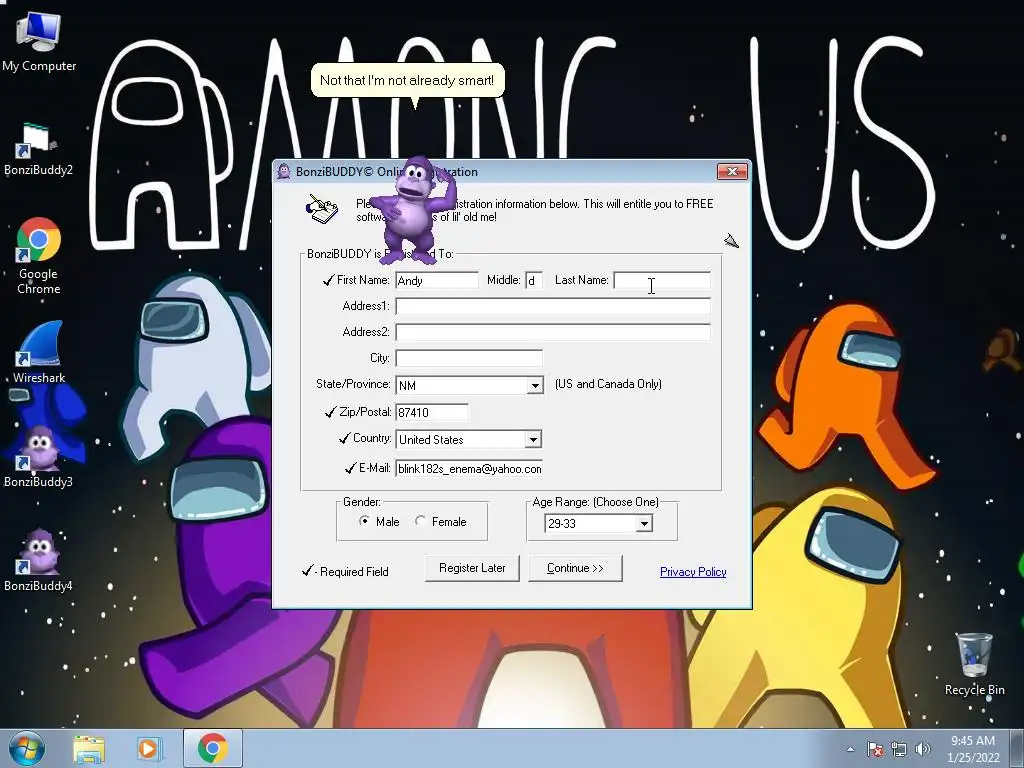This screenshot has height=768, width=1024.
Task: Click the E-Mail input field
Action: coord(469,468)
